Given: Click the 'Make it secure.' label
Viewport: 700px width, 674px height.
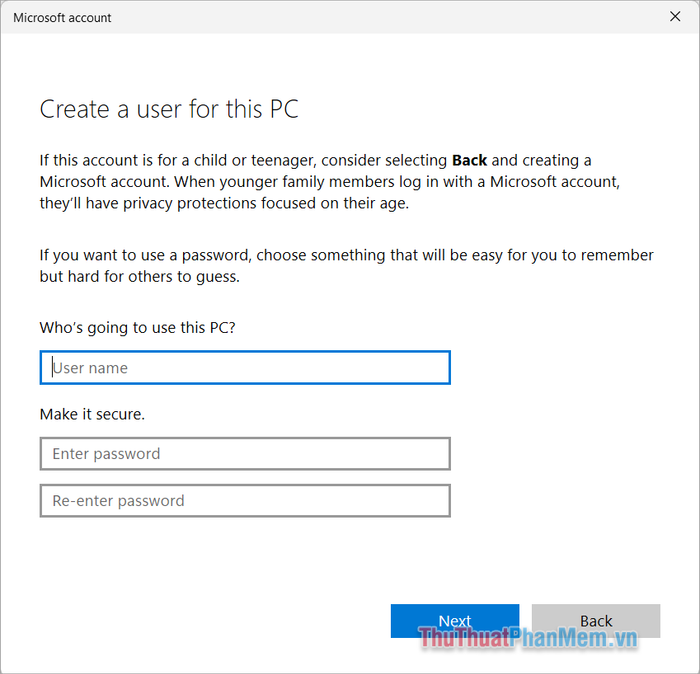Looking at the screenshot, I should point(92,414).
